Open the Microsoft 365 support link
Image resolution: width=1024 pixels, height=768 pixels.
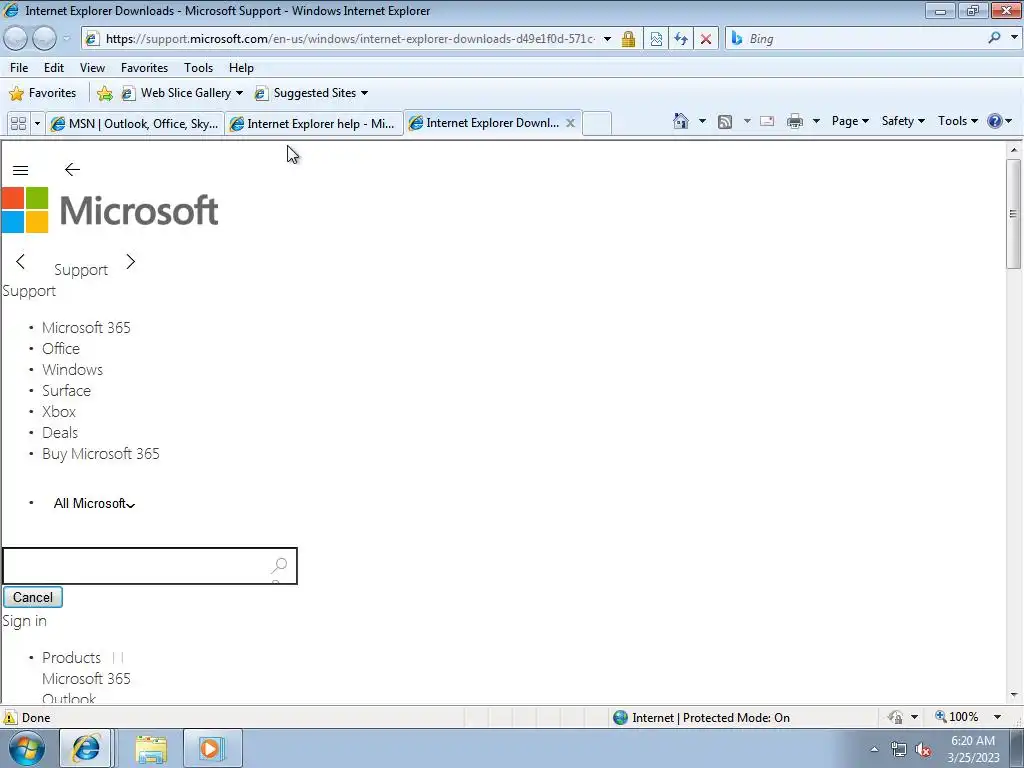(86, 328)
